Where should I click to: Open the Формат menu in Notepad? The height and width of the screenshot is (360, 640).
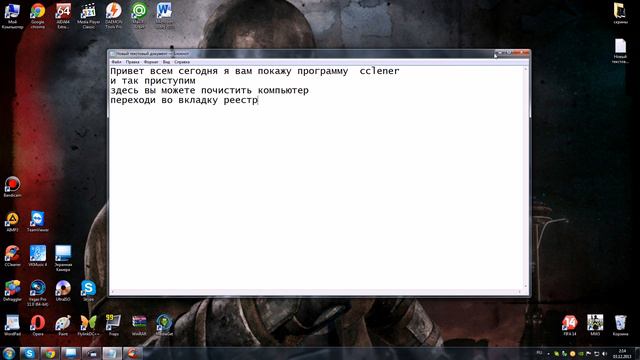[151, 62]
